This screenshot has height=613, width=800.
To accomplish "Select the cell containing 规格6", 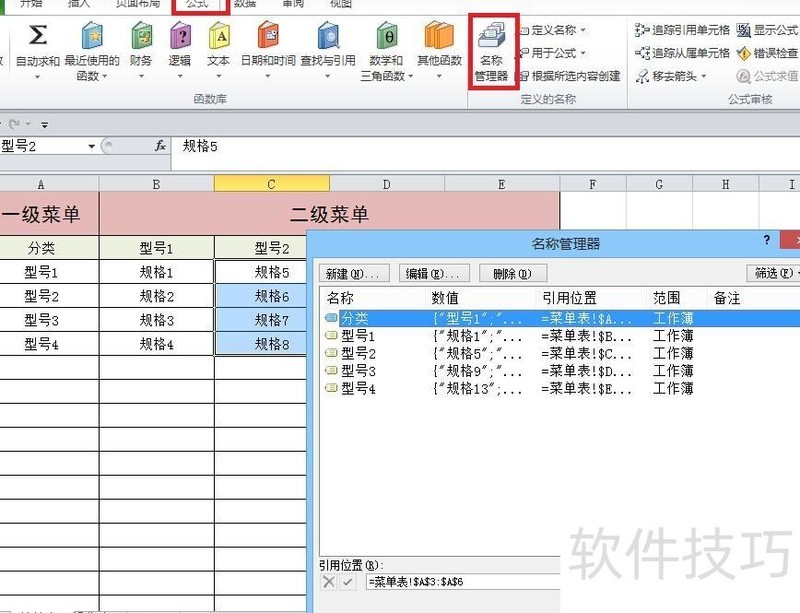I will click(261, 296).
